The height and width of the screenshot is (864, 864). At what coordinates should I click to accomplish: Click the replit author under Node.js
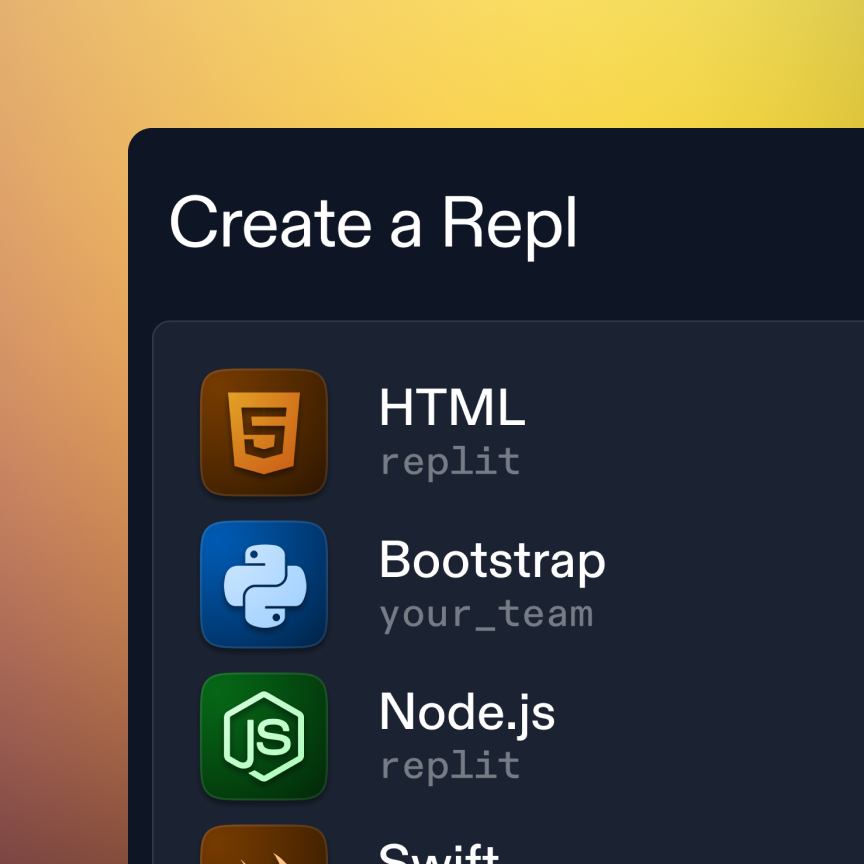pos(450,766)
